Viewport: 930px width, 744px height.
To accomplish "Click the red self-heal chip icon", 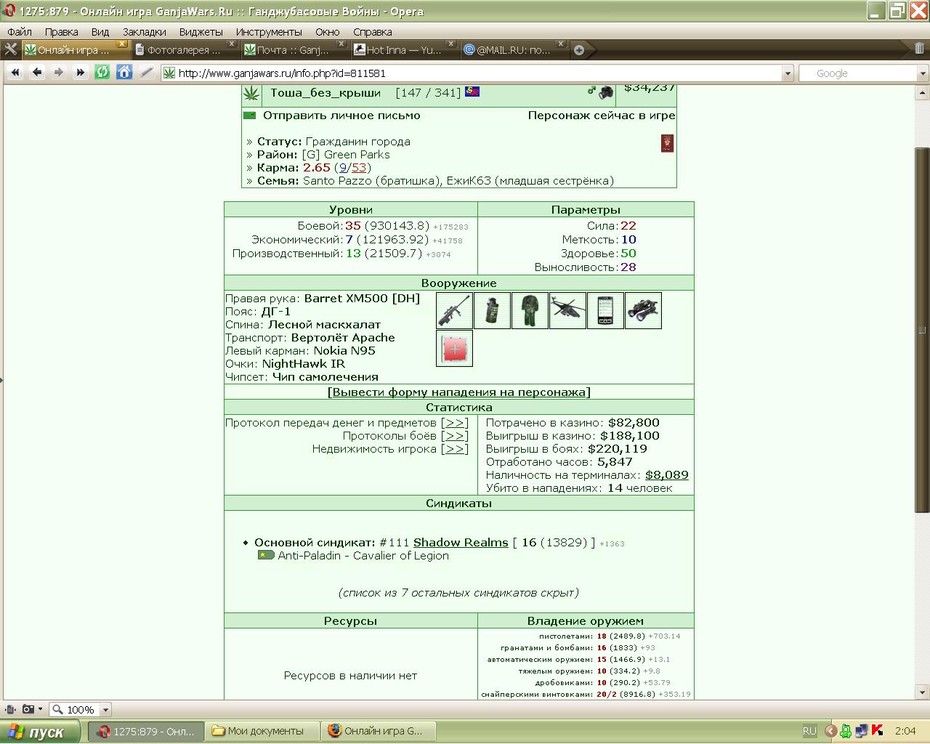I will pyautogui.click(x=454, y=348).
